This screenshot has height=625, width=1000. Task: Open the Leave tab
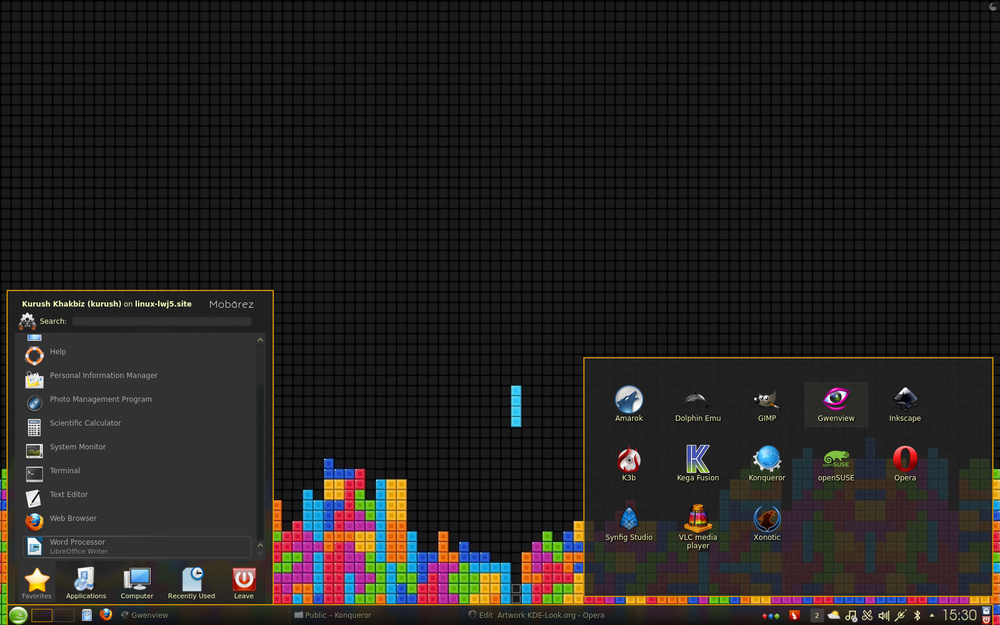(244, 583)
